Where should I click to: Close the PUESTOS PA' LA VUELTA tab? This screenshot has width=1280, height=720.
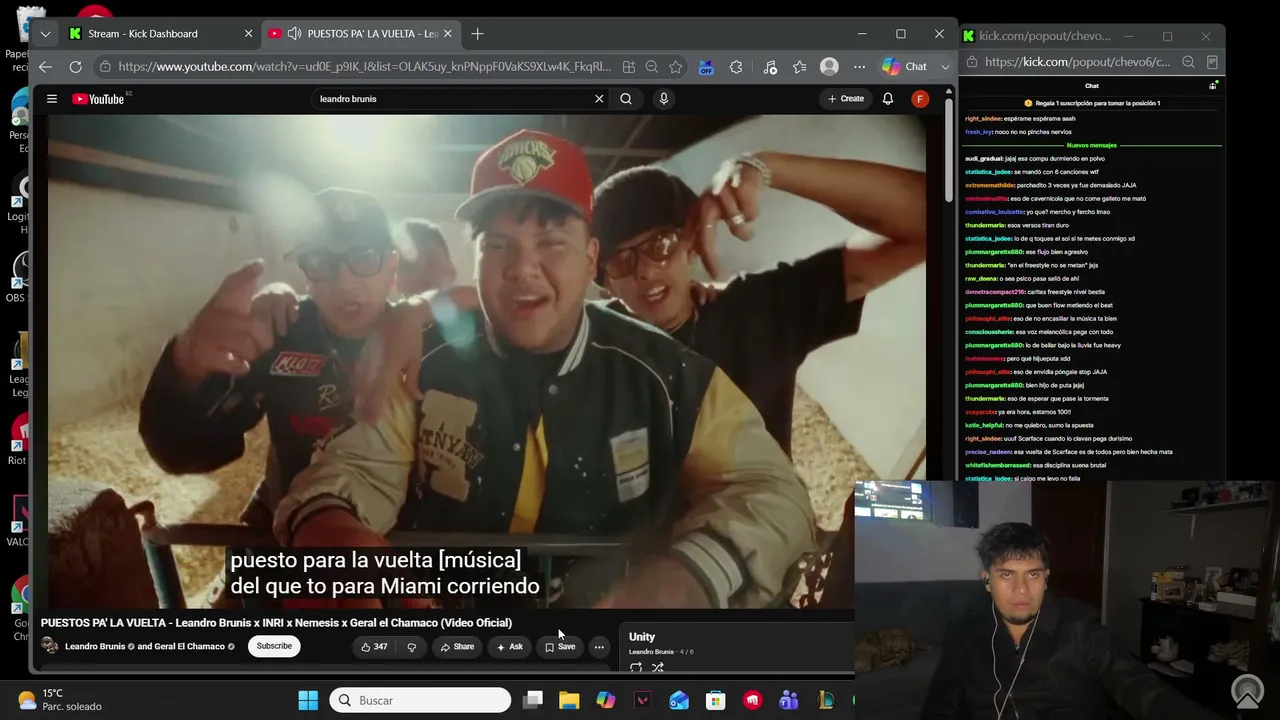point(448,33)
